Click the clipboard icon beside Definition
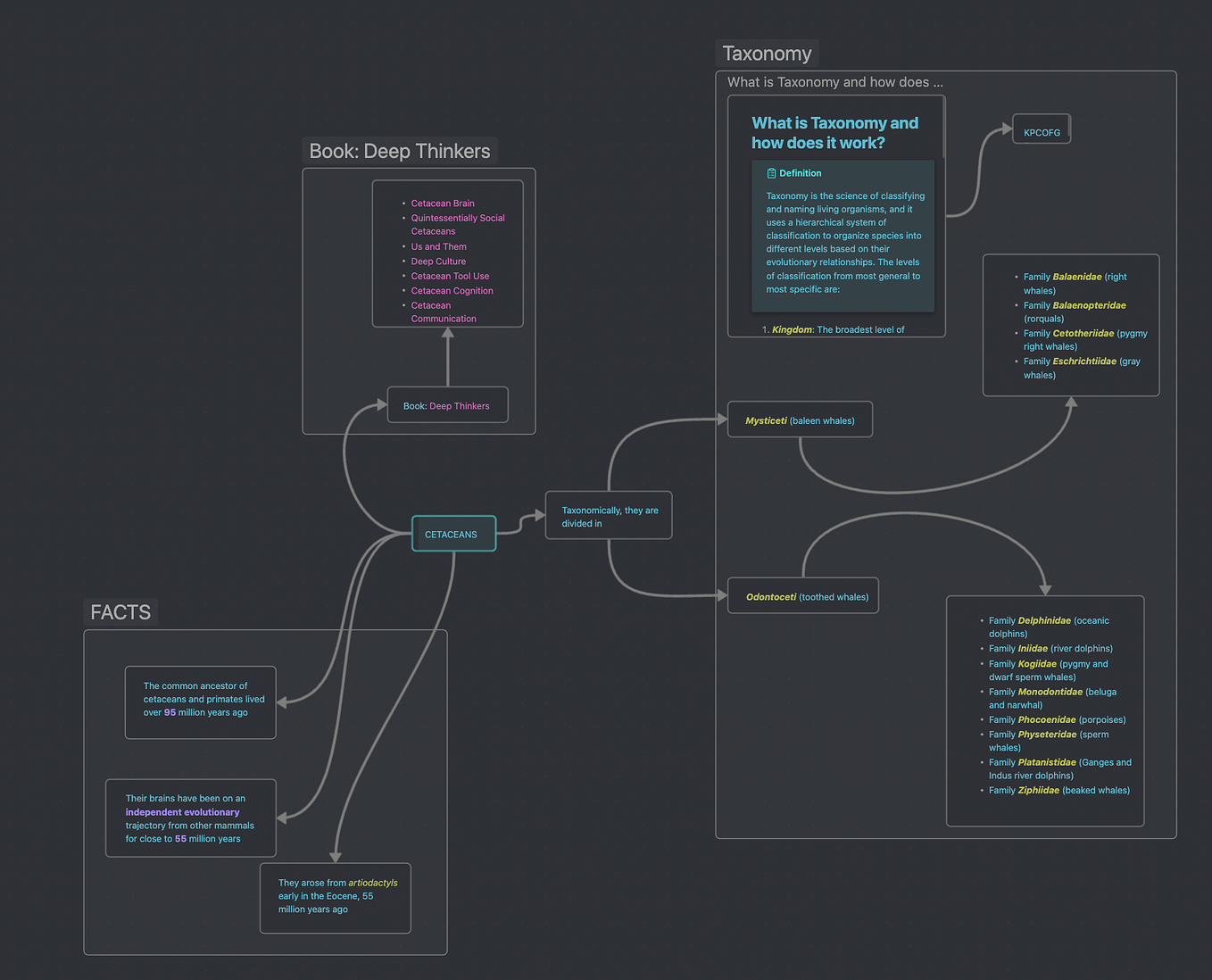This screenshot has width=1212, height=980. click(x=772, y=172)
